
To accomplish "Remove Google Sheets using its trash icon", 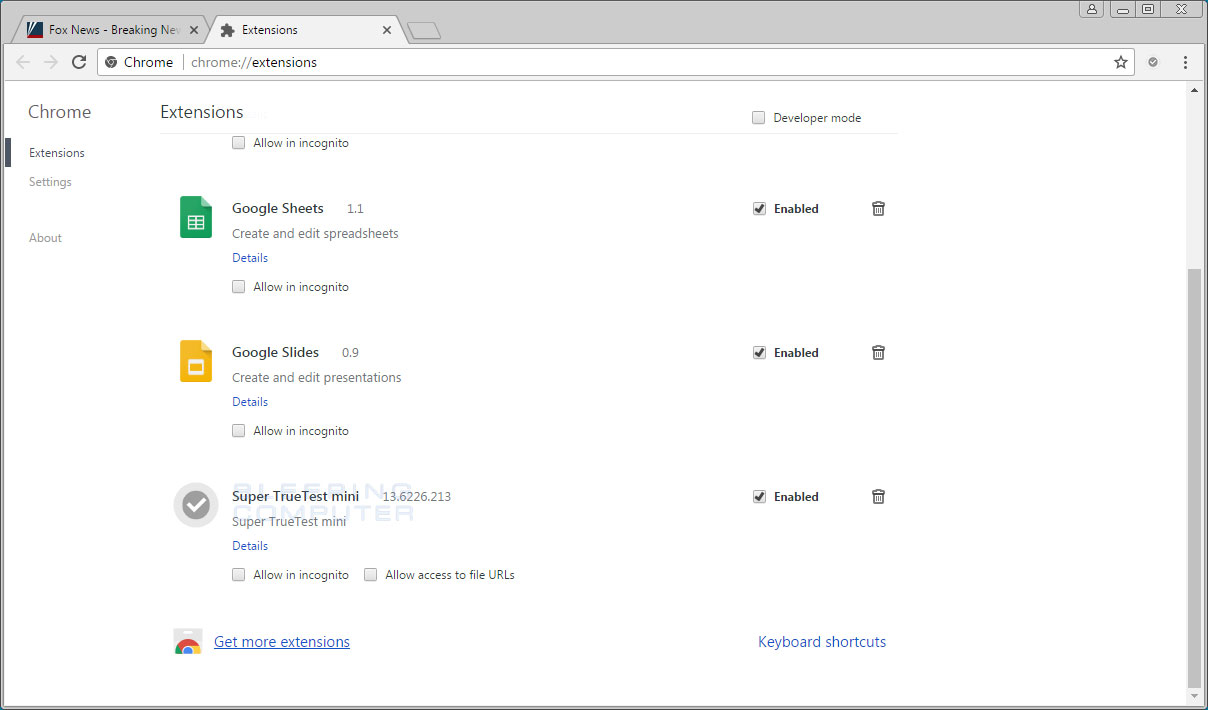I will coord(878,208).
